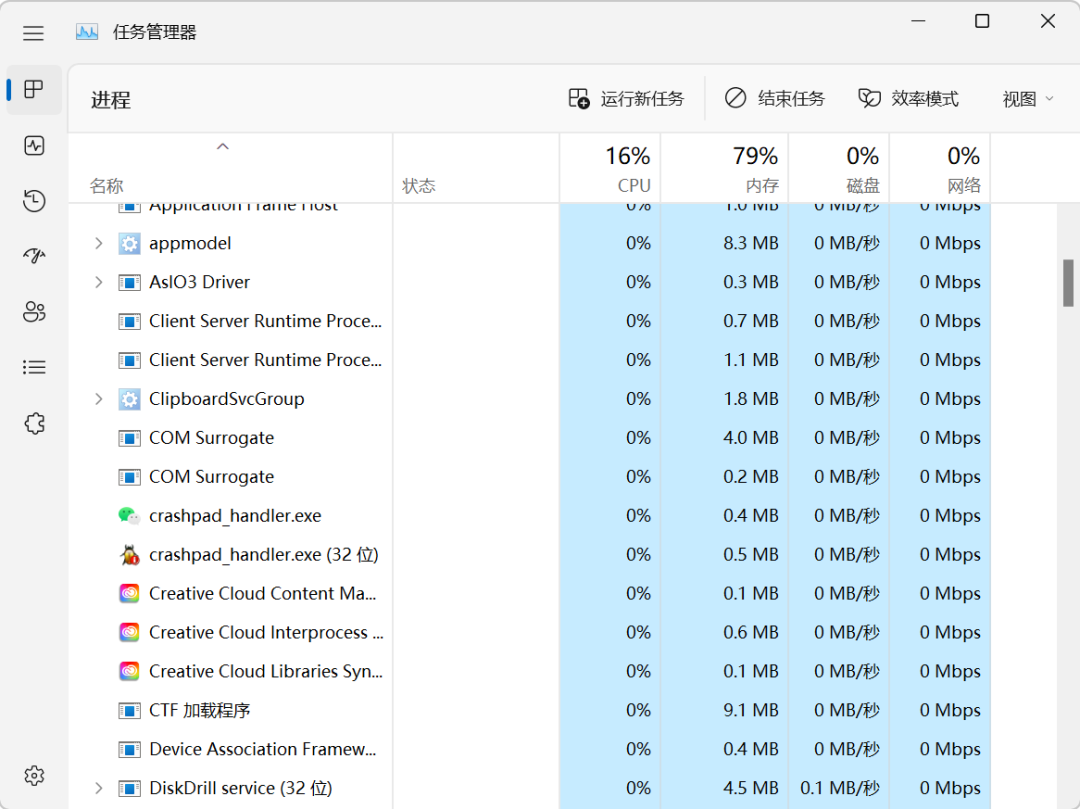
Task: Select the Processes sidebar icon
Action: (34, 90)
